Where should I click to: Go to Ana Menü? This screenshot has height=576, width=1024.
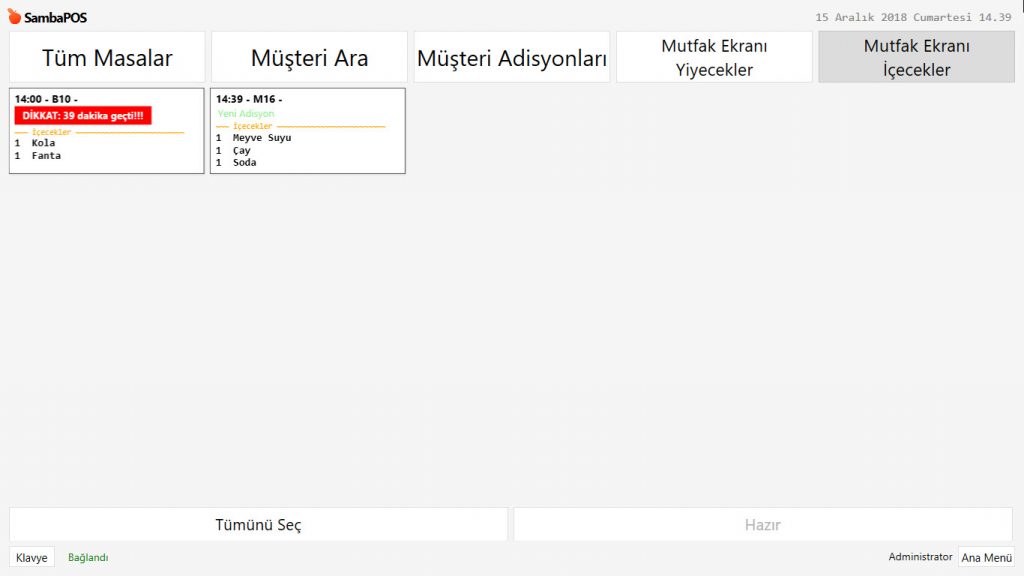point(986,558)
